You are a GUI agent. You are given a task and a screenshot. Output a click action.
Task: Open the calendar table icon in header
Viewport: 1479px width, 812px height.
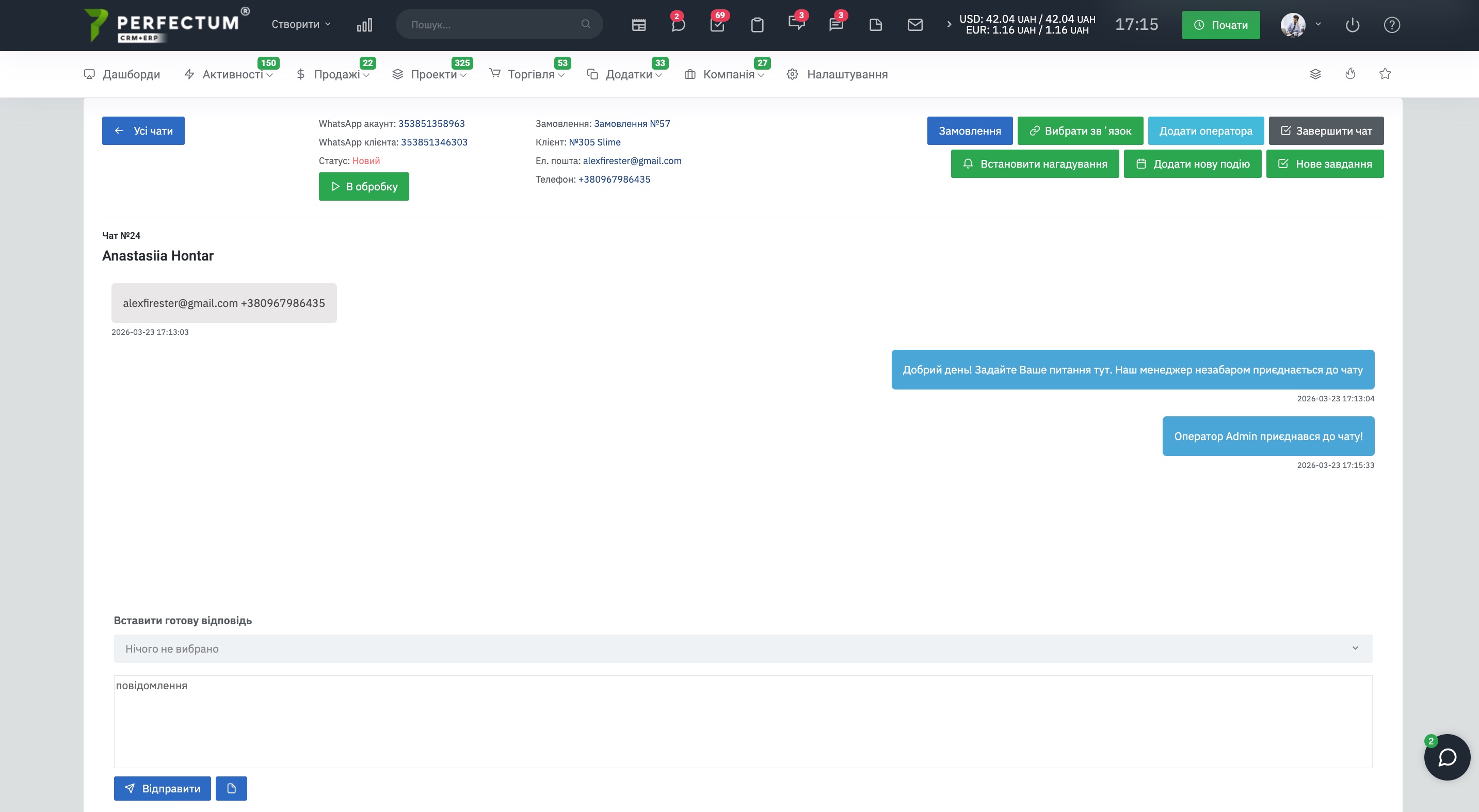(638, 25)
